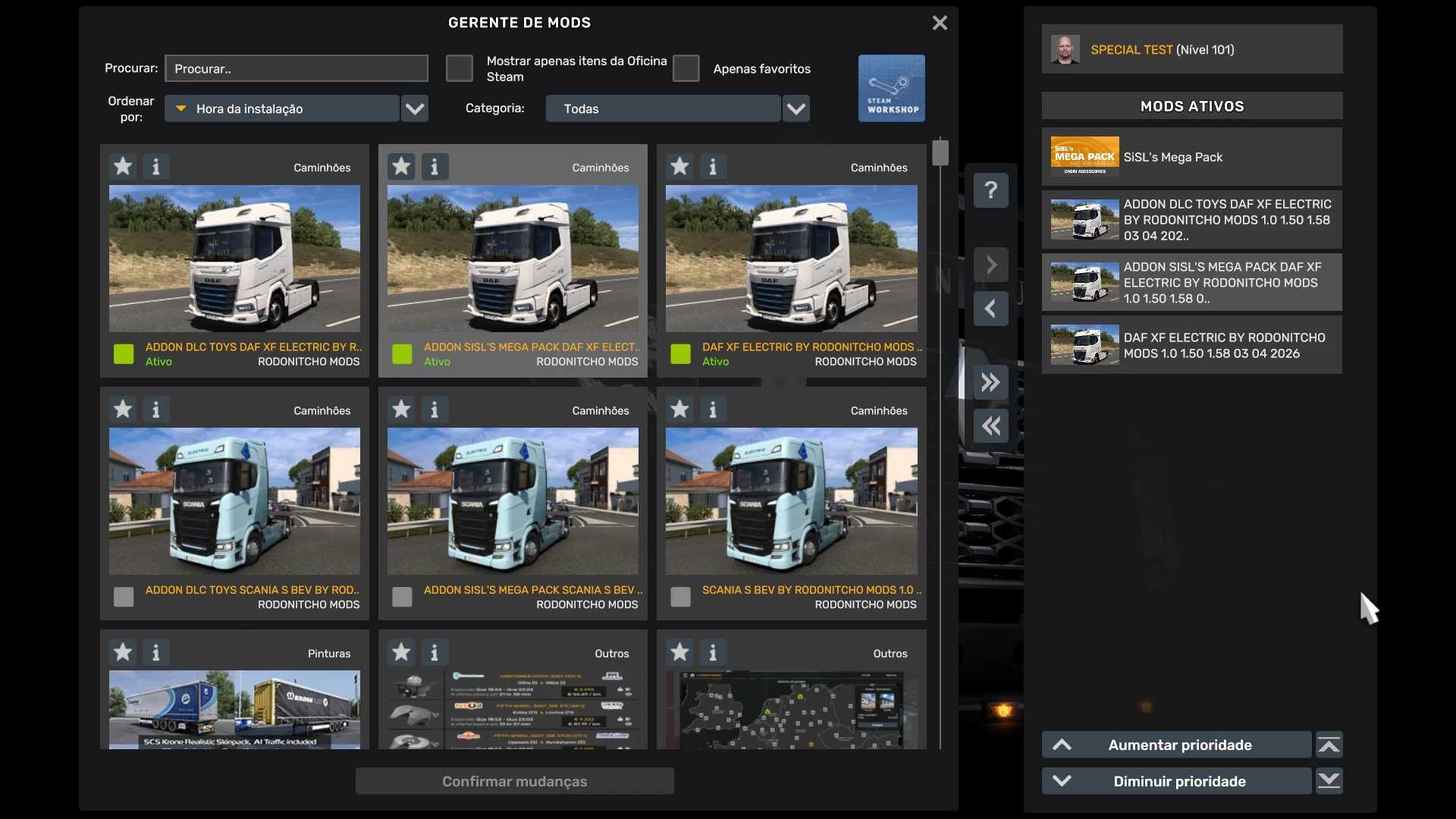1456x819 pixels.
Task: Deactivate all mods with double left arrows
Action: [x=990, y=426]
